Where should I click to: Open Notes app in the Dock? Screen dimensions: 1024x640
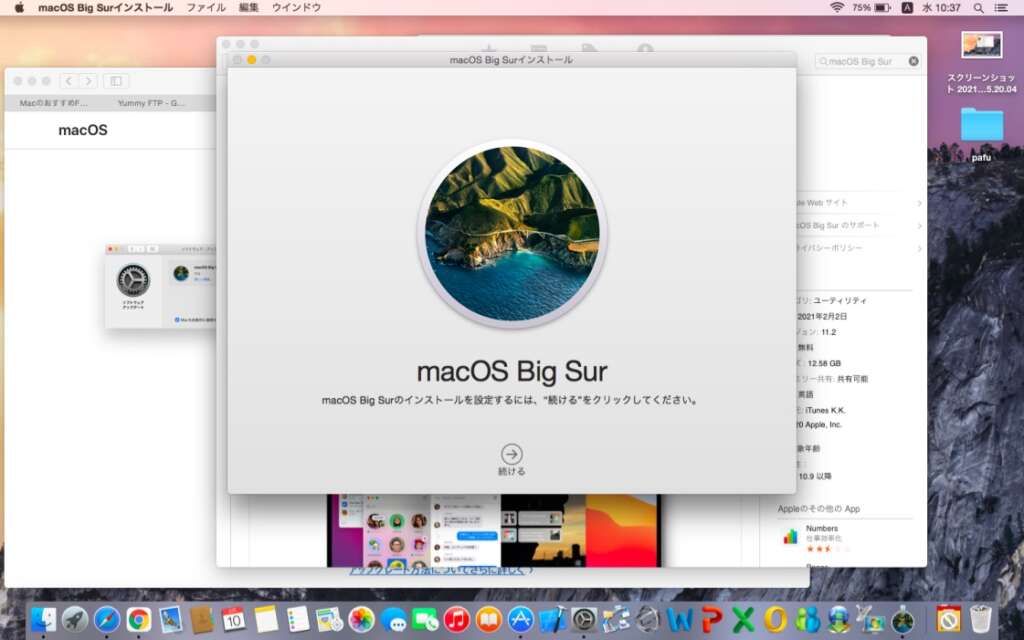click(x=266, y=619)
